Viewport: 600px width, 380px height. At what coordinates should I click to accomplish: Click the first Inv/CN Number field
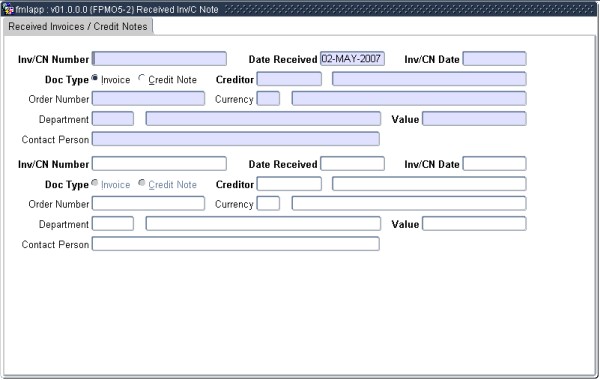[x=159, y=59]
